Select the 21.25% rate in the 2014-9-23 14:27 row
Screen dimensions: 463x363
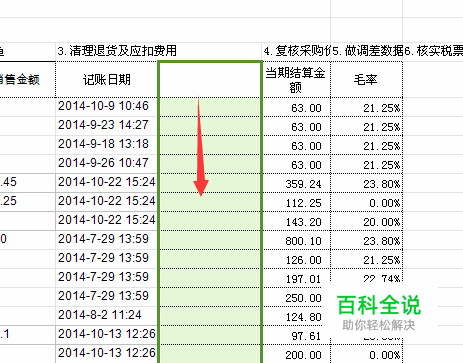pyautogui.click(x=367, y=126)
